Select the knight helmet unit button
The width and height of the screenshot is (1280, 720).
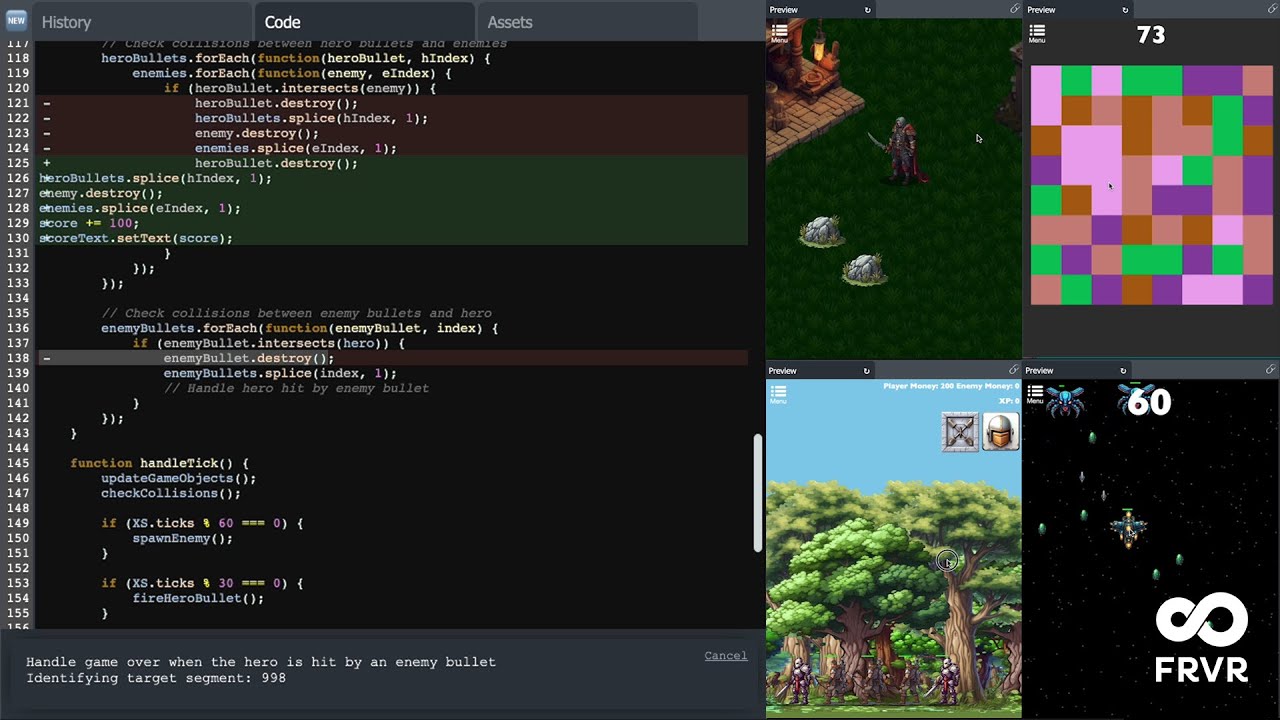pos(1000,432)
